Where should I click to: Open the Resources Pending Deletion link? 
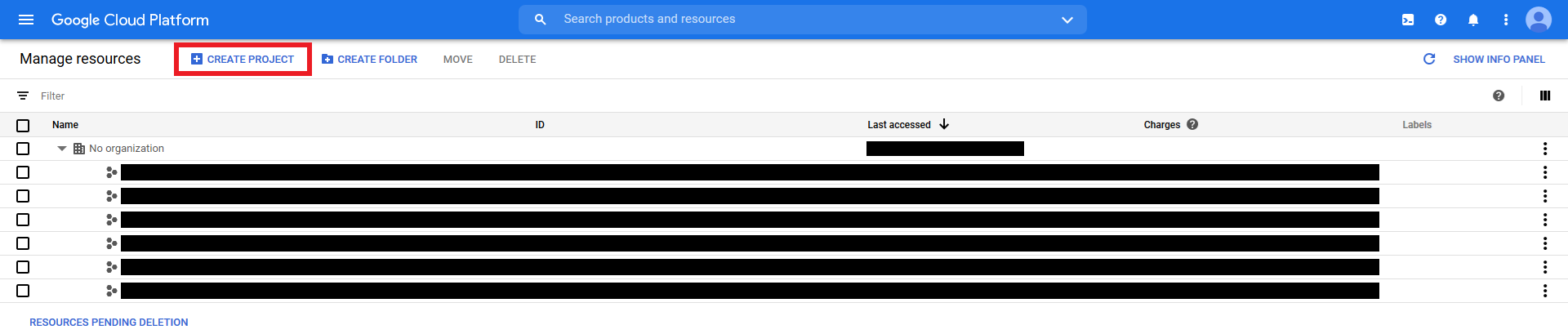pyautogui.click(x=109, y=323)
